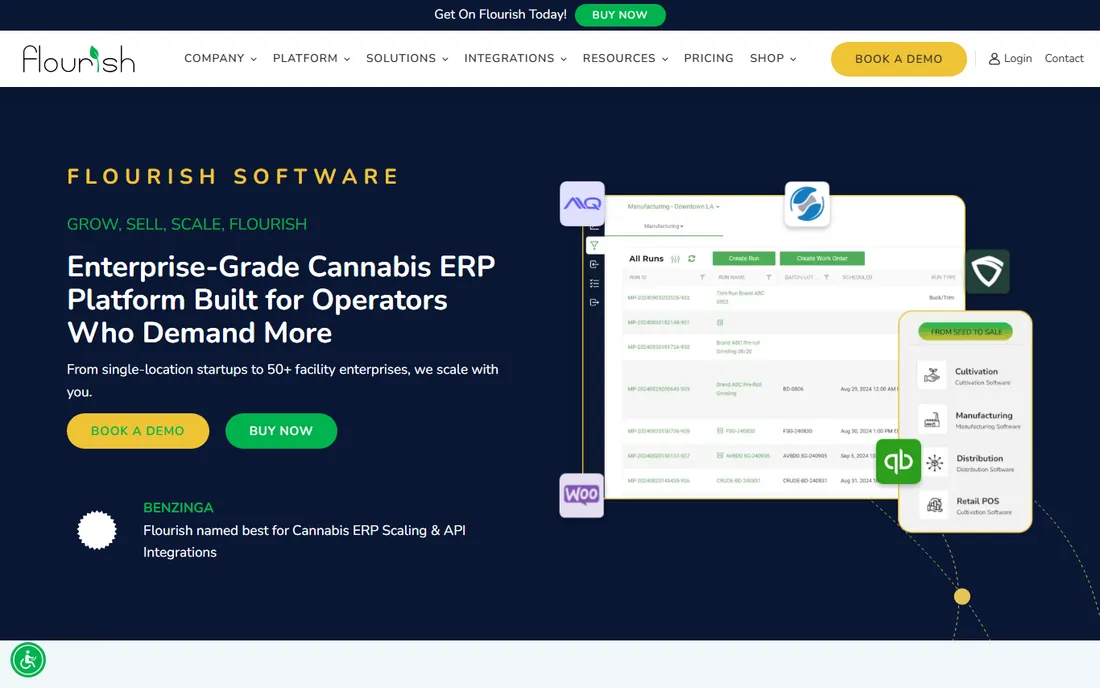Expand the Shop menu
This screenshot has height=688, width=1100.
773,58
